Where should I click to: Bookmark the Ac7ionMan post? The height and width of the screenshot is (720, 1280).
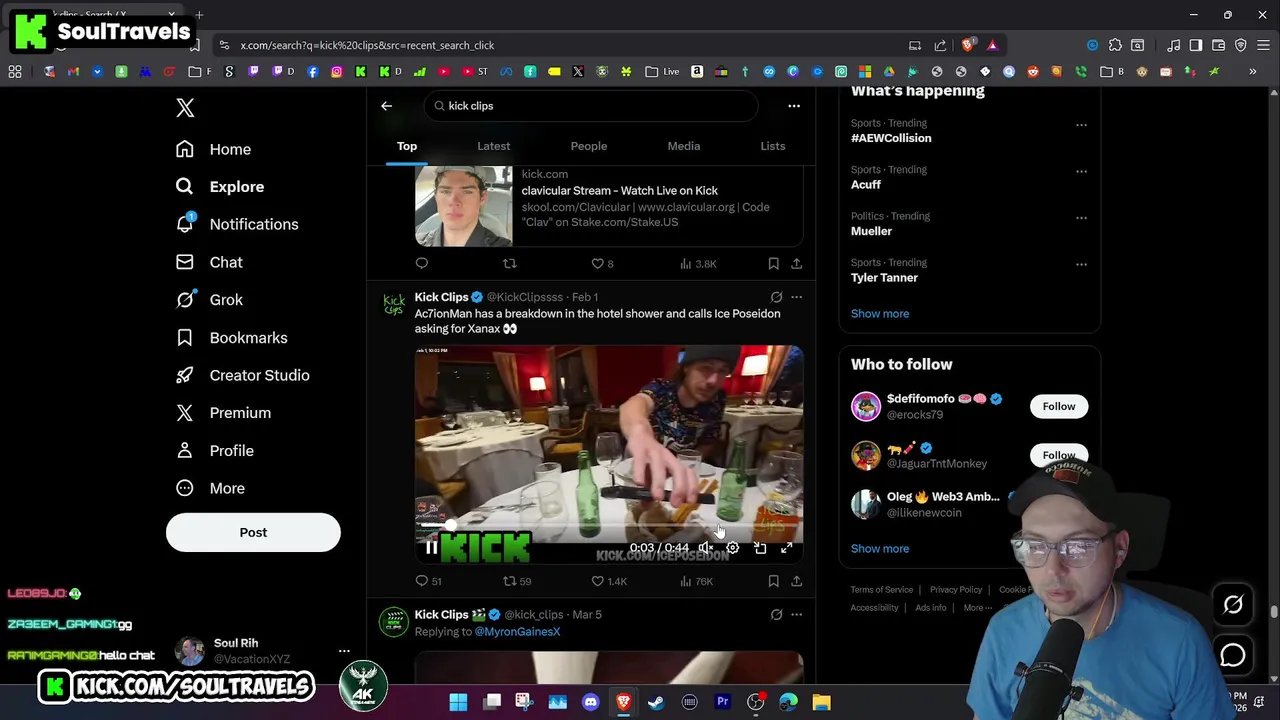[773, 581]
